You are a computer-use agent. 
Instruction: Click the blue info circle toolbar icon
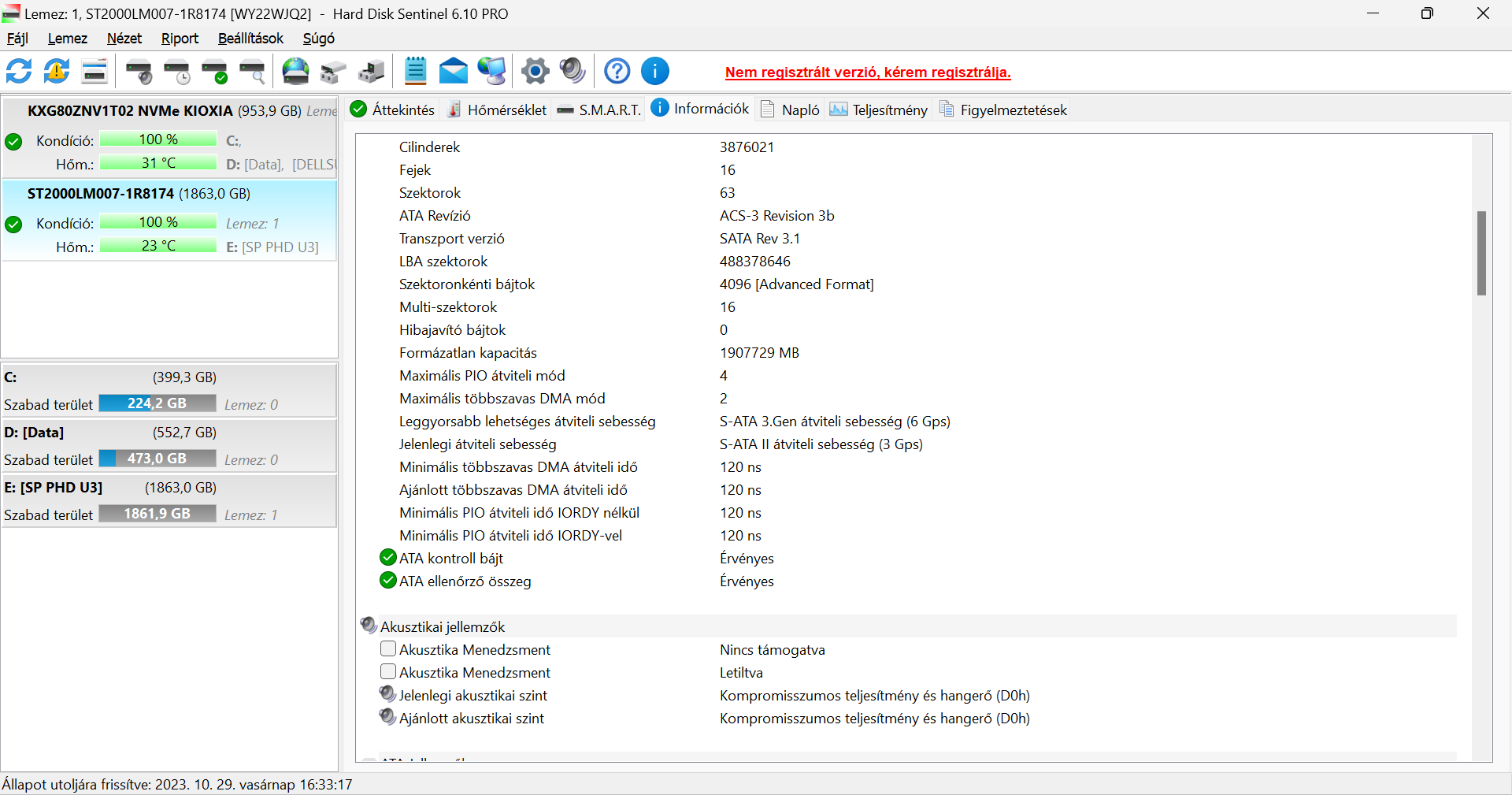coord(655,72)
